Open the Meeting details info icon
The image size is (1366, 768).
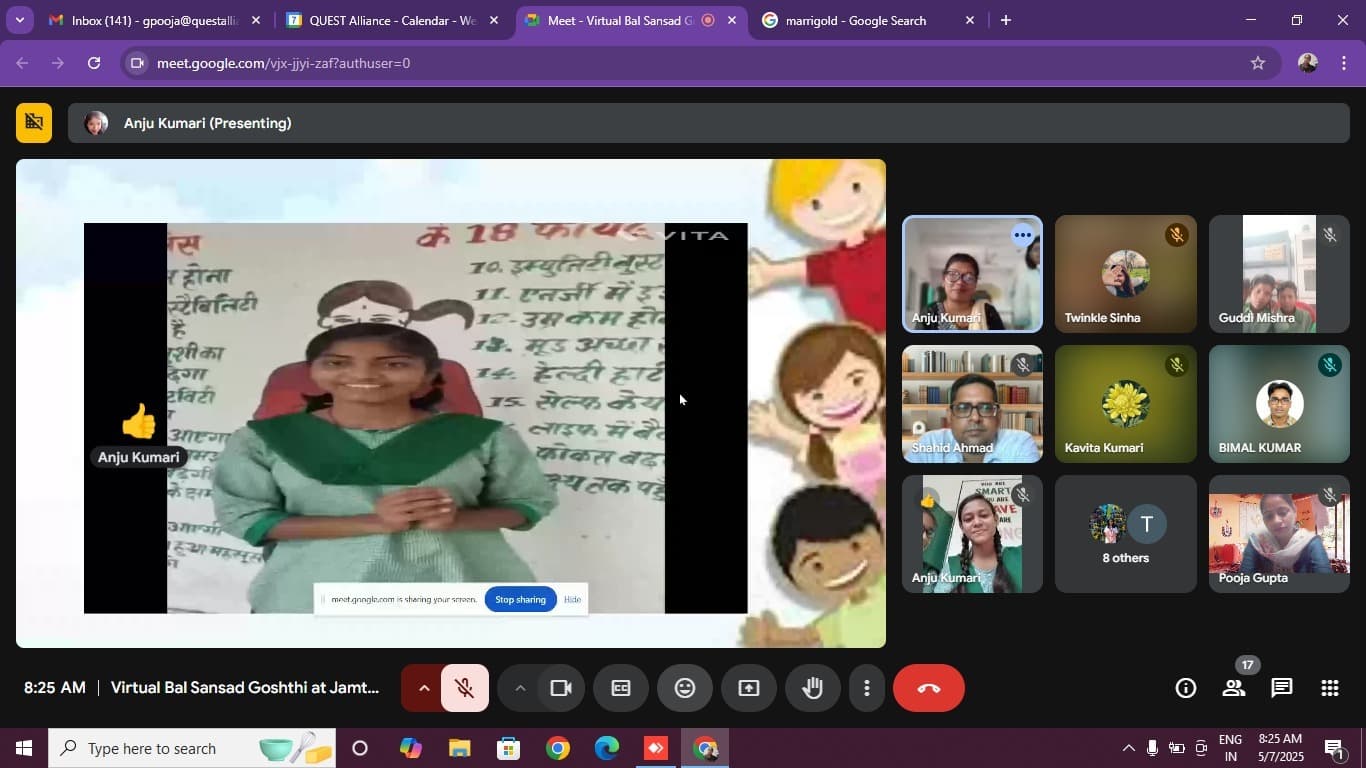pos(1186,688)
